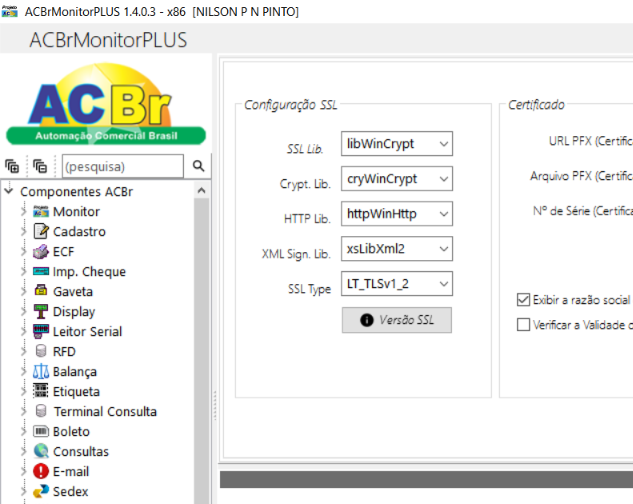Click the Imp. Cheque icon

pyautogui.click(x=41, y=271)
